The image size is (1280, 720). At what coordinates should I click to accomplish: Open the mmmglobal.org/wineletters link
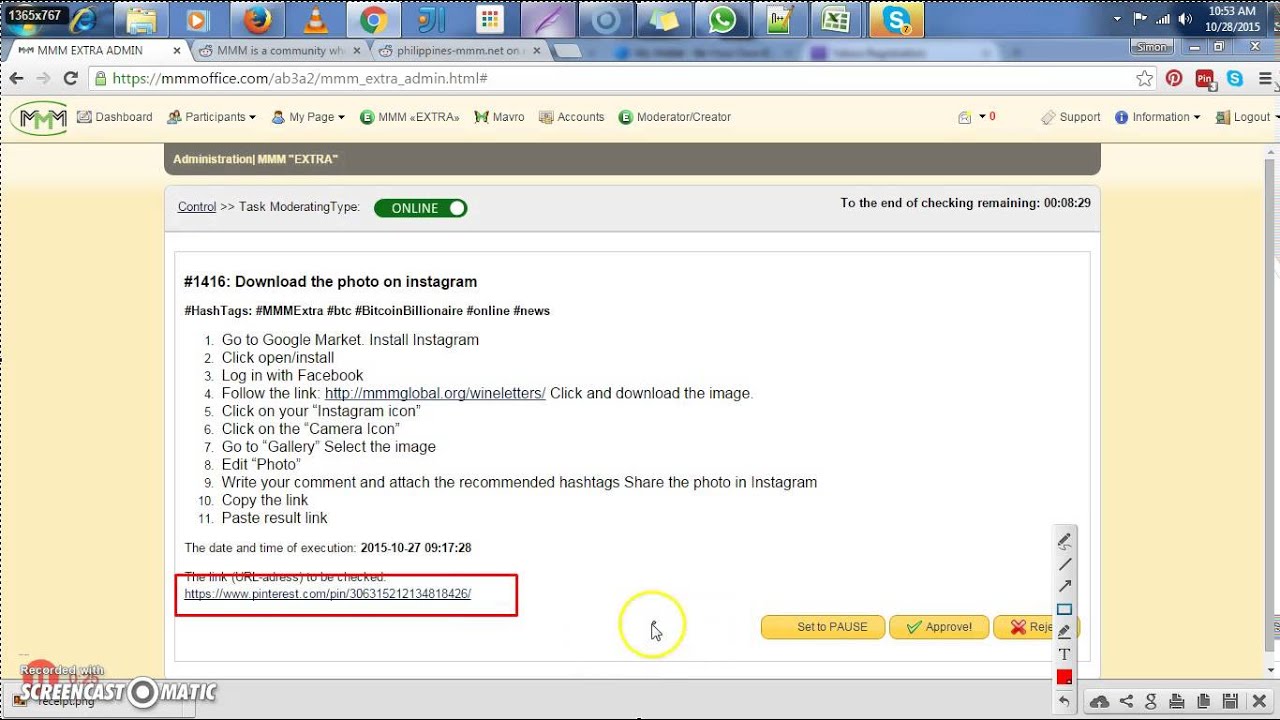tap(435, 393)
